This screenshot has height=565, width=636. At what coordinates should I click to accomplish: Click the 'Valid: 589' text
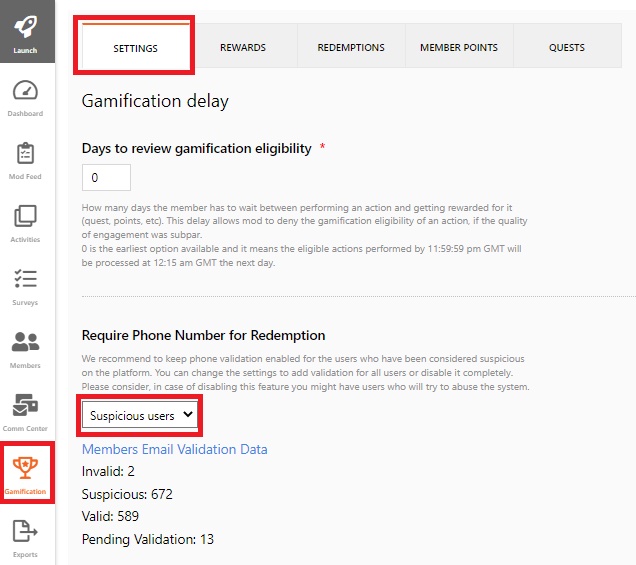pos(110,516)
